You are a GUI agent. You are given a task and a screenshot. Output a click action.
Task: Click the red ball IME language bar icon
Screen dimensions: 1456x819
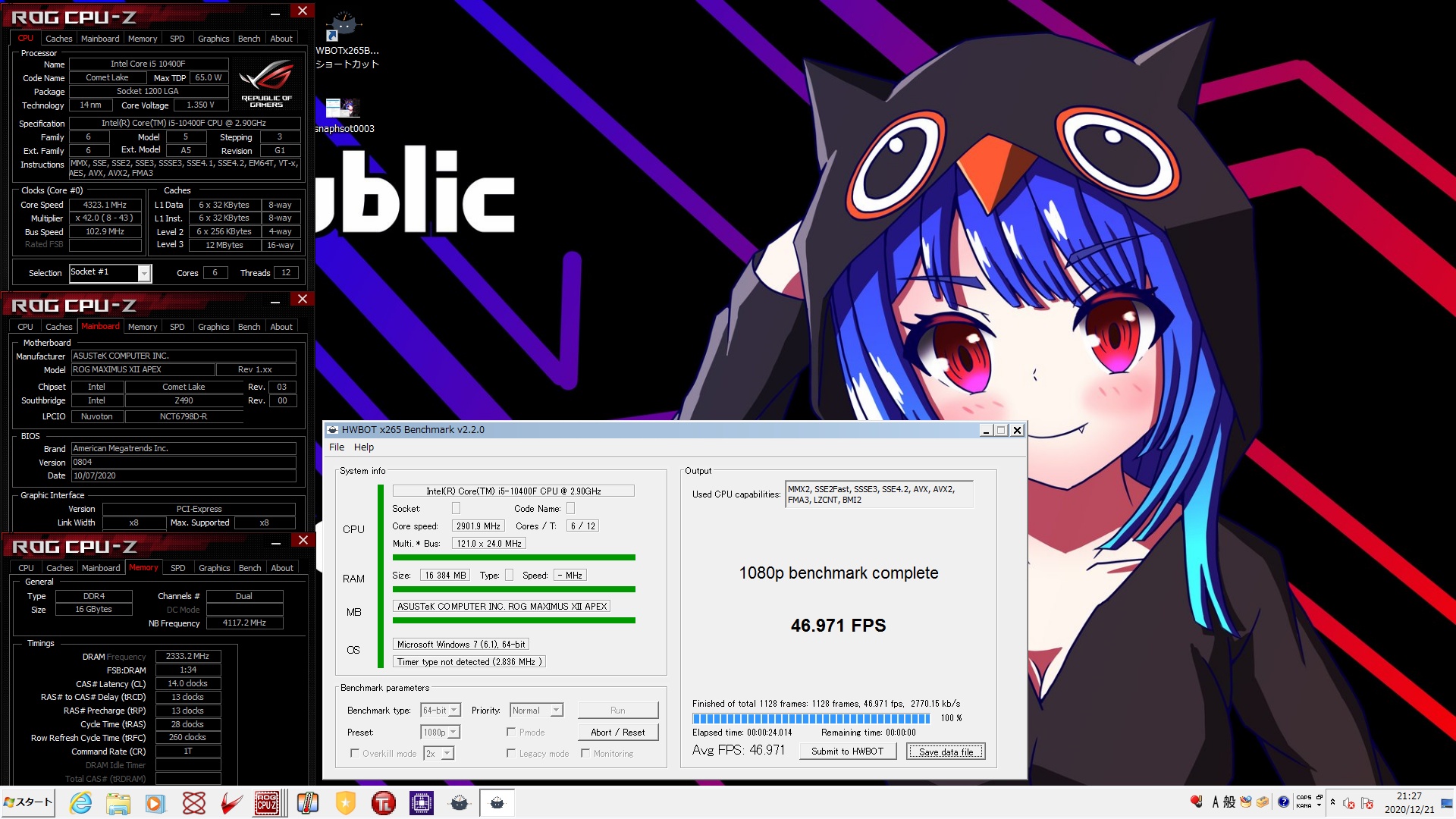(1197, 802)
